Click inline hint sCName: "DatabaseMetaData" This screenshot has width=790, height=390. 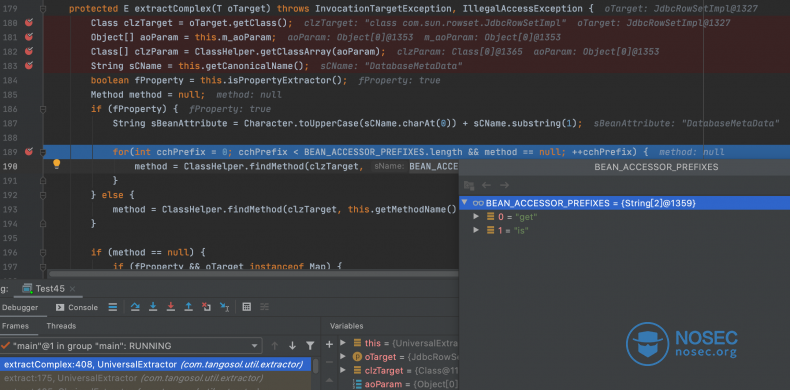click(x=391, y=66)
